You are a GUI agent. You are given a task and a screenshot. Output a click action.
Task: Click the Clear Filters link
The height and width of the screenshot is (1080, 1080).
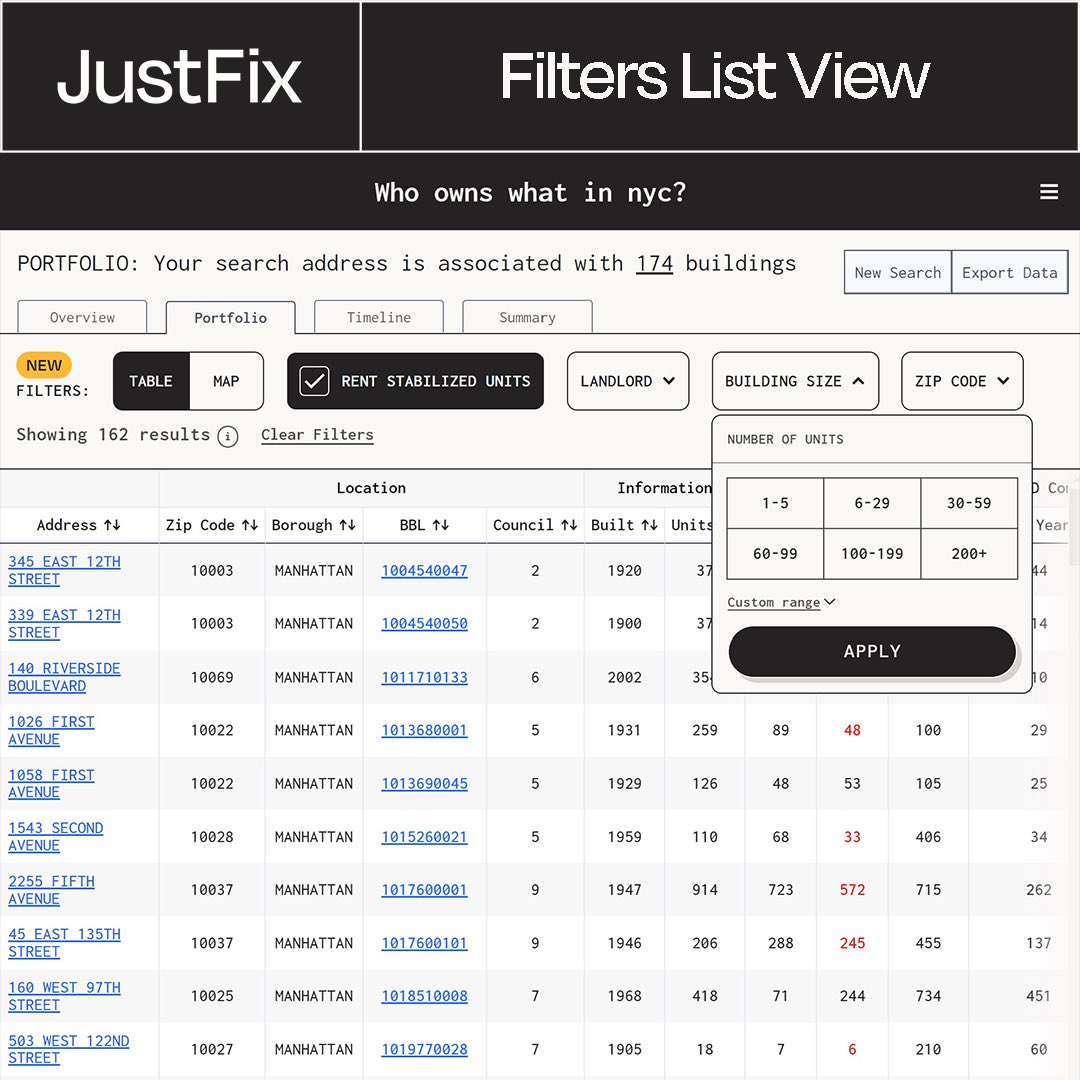click(317, 435)
